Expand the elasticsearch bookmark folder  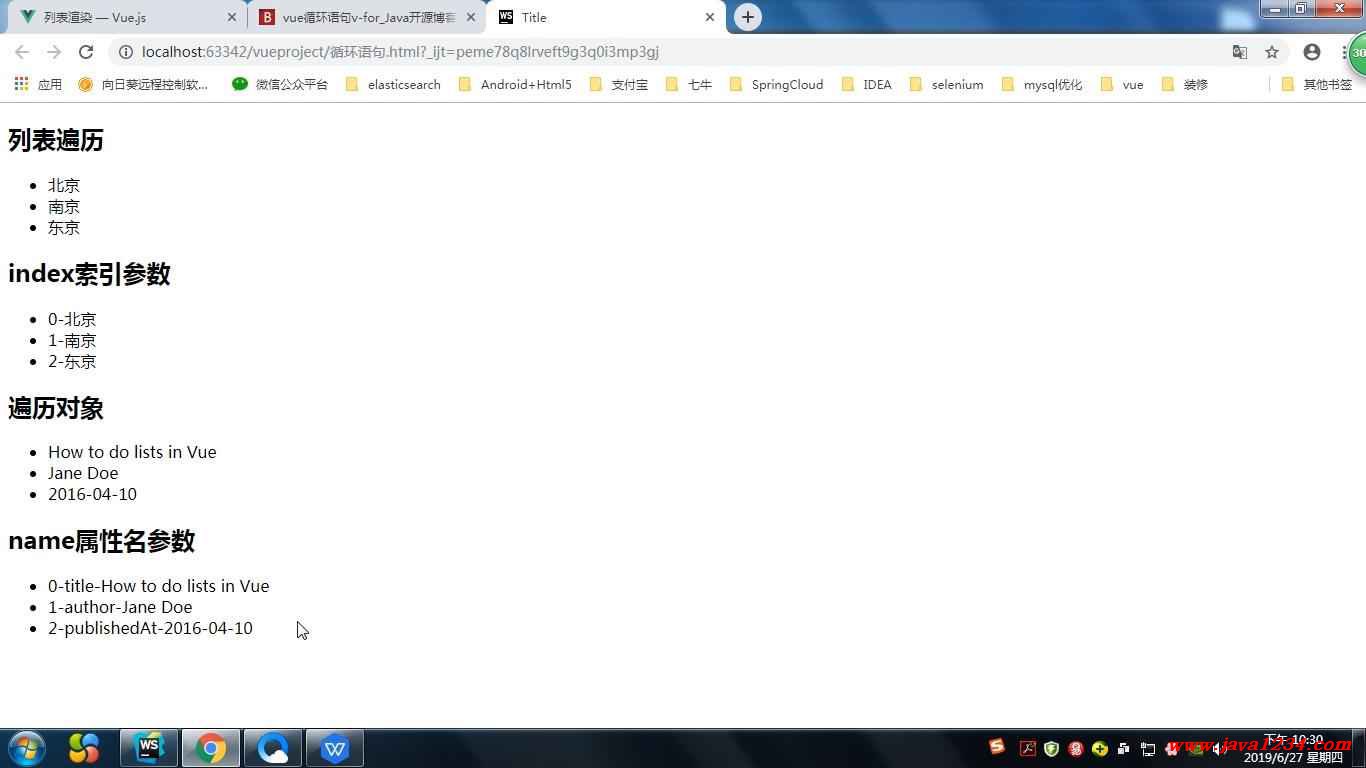393,84
